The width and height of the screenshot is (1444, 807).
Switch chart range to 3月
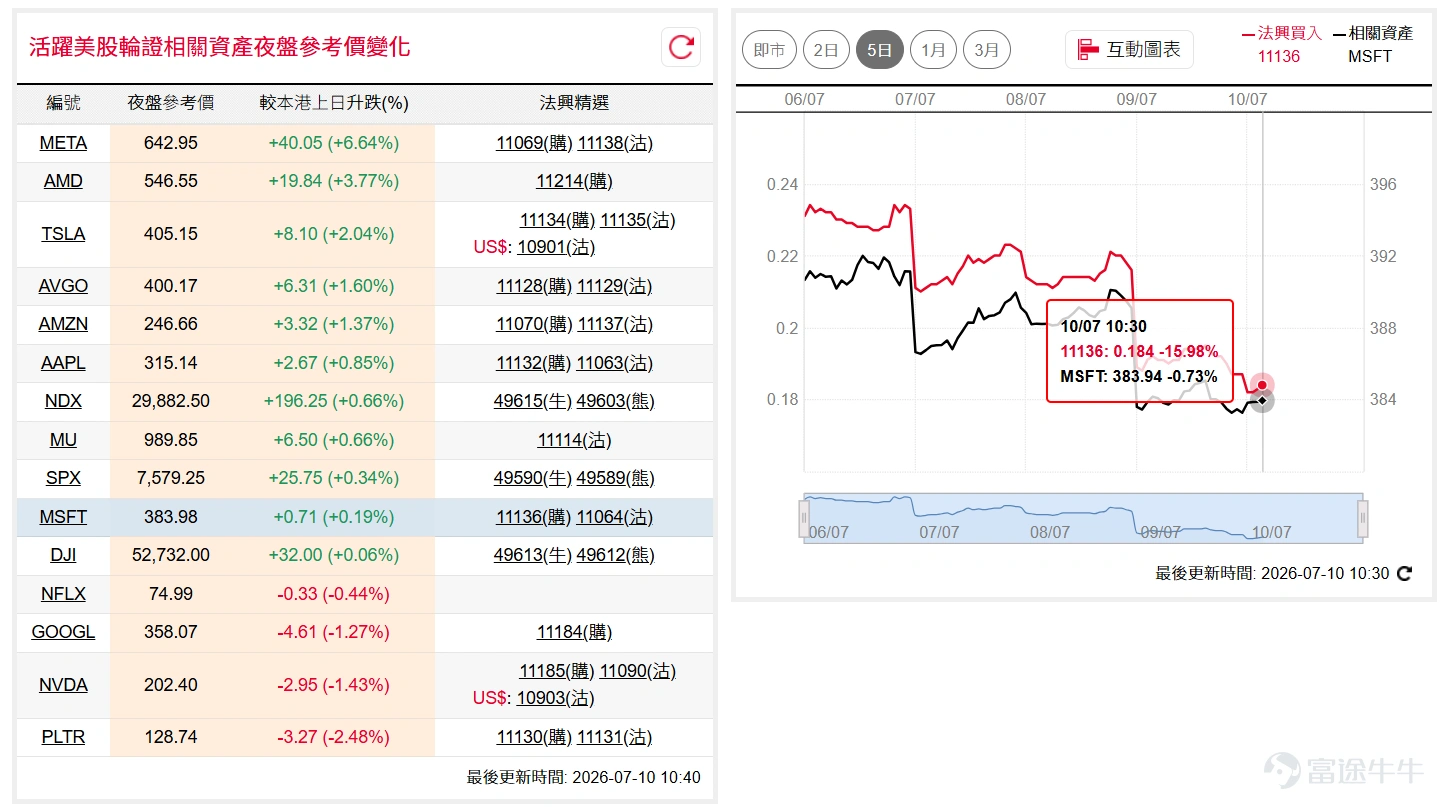tap(987, 49)
